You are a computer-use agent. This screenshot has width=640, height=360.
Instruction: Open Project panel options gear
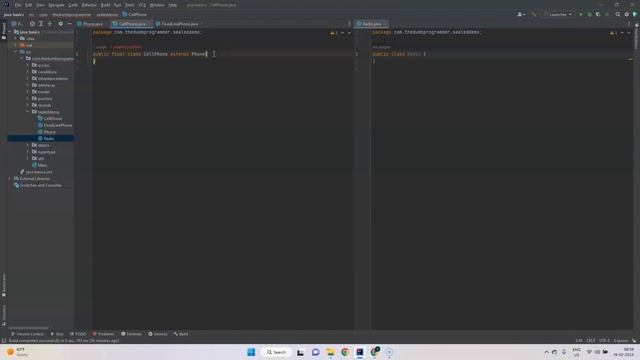pos(60,24)
